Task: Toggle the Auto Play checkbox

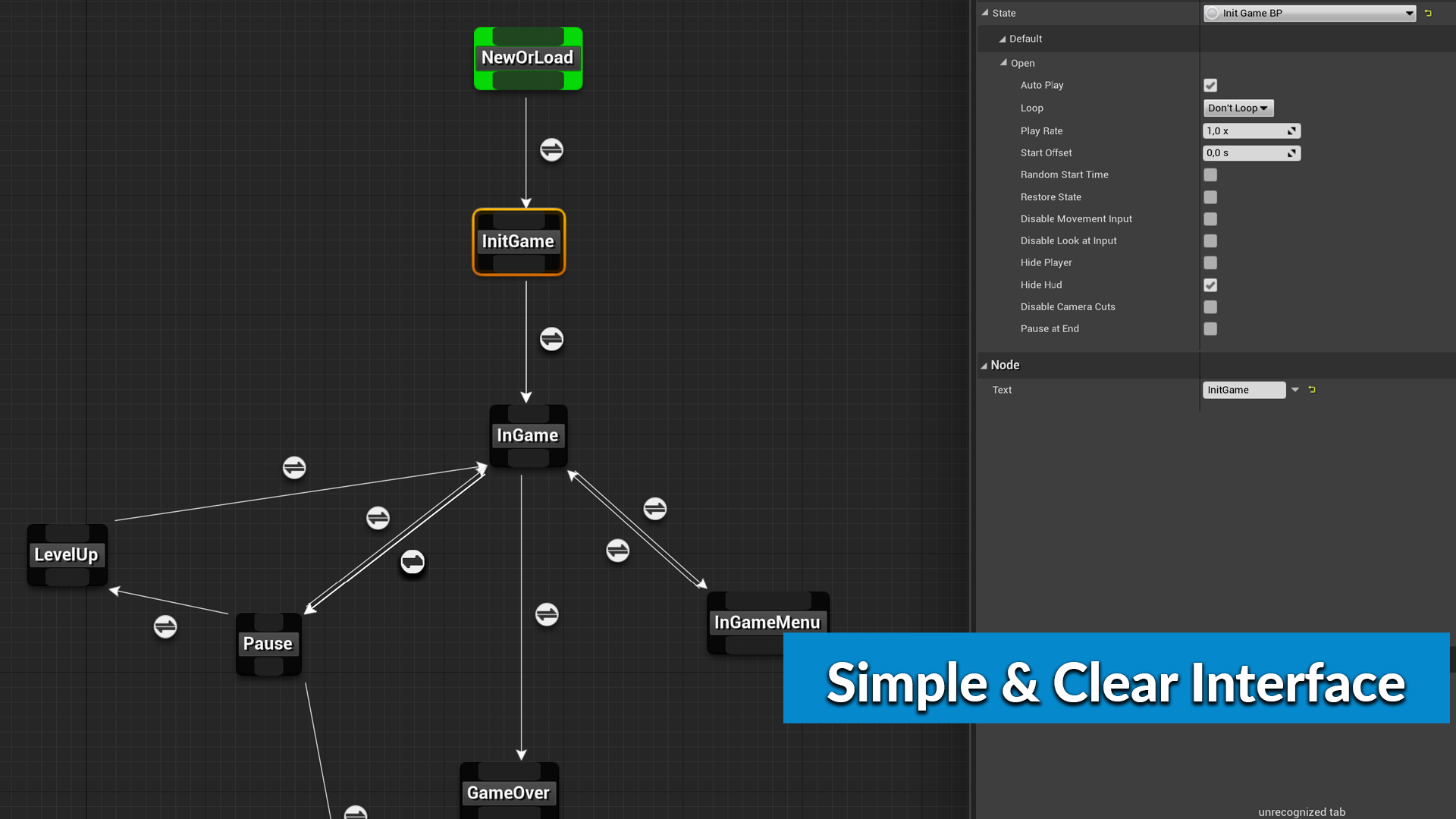Action: pos(1210,86)
